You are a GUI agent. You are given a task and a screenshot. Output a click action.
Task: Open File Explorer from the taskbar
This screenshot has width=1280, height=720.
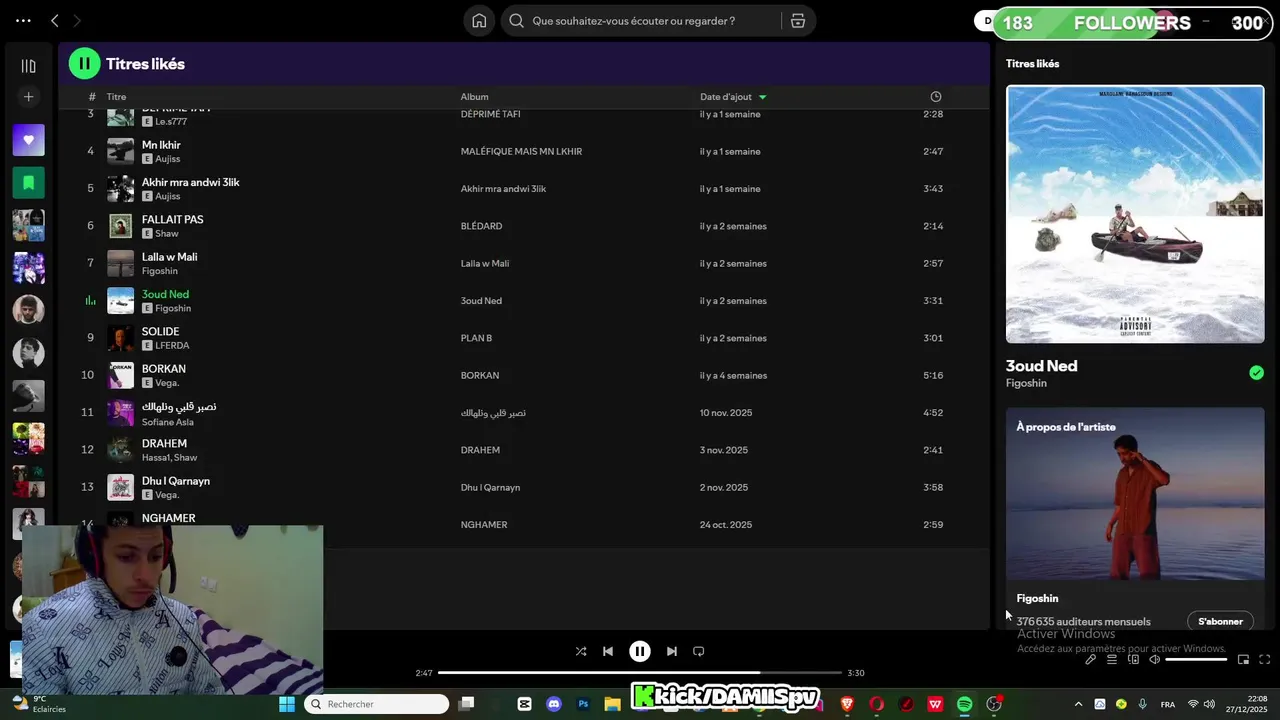[x=612, y=704]
